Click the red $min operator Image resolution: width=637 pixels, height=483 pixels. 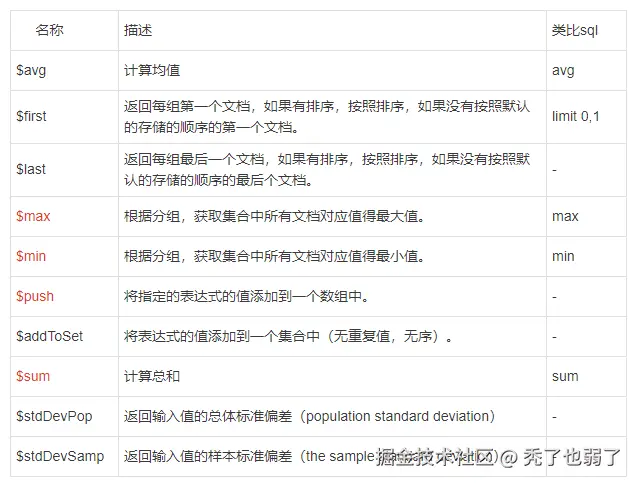tap(31, 256)
